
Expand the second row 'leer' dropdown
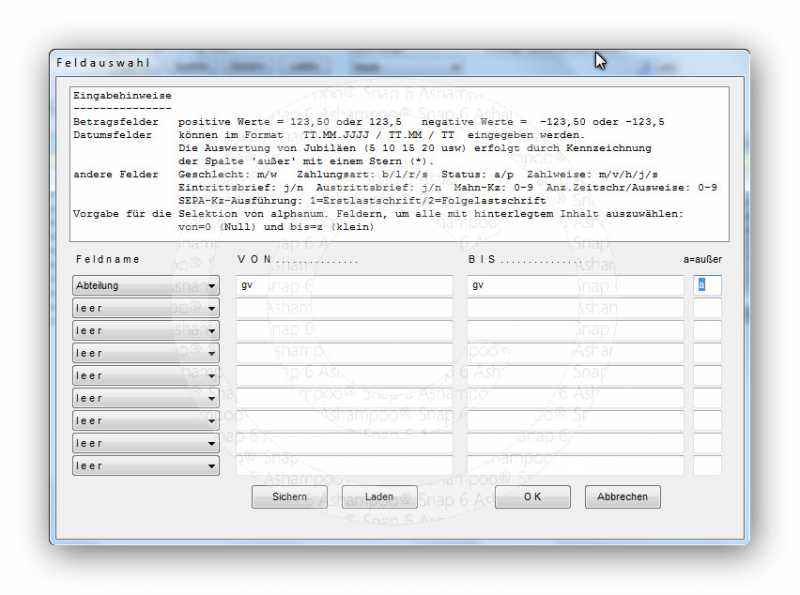point(146,308)
